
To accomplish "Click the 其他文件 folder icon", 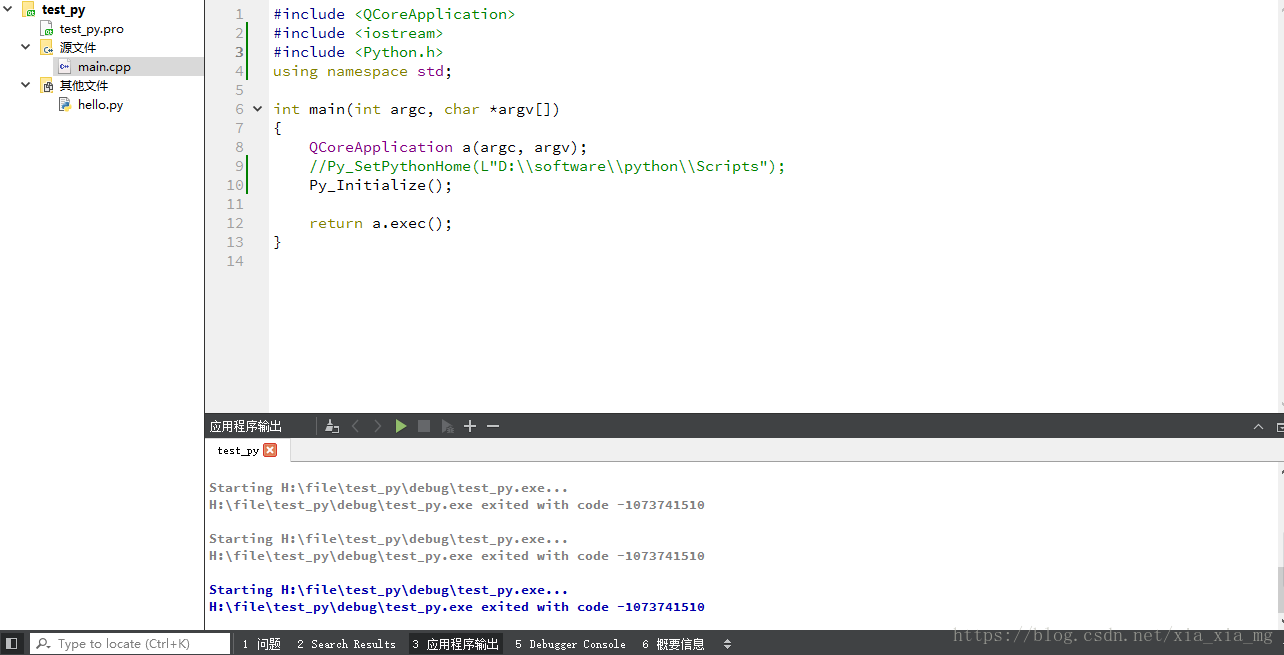I will 46,86.
